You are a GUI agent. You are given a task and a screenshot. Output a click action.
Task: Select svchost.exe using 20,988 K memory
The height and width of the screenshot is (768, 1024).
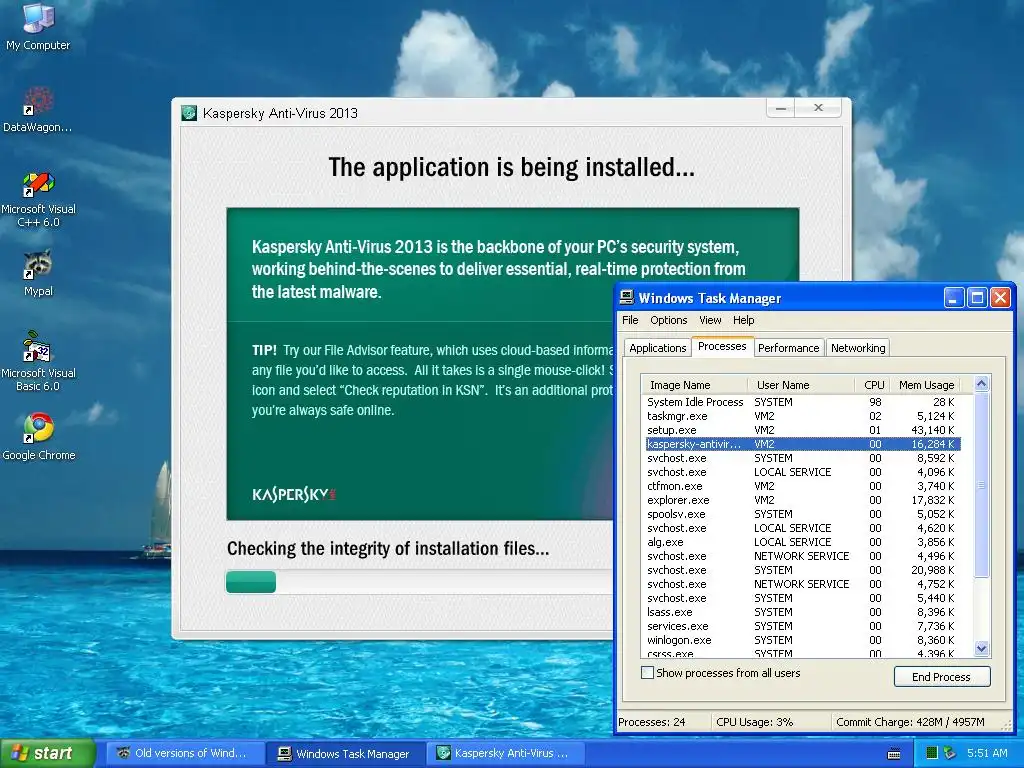[803, 570]
